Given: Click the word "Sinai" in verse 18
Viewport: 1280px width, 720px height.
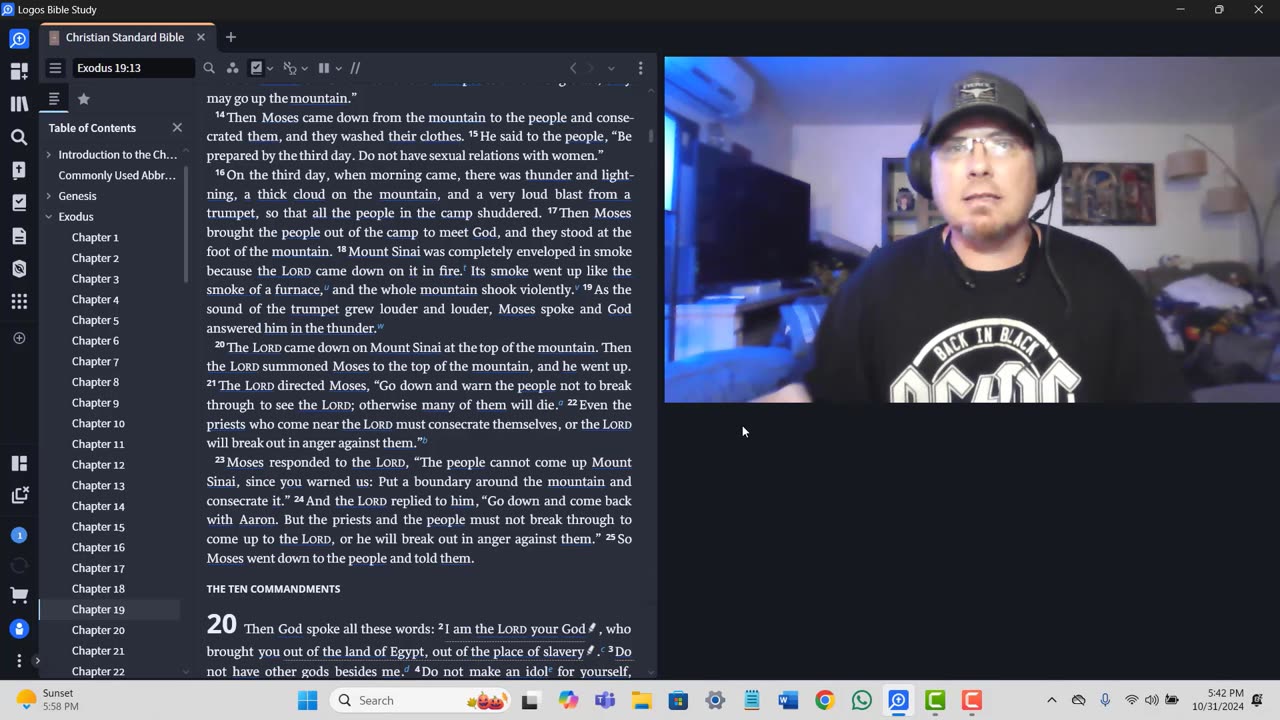Looking at the screenshot, I should pos(404,251).
